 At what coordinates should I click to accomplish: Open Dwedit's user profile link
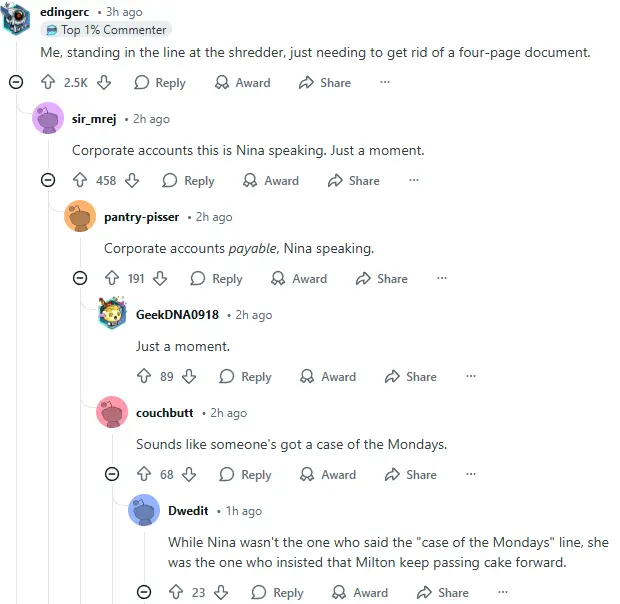coord(188,511)
